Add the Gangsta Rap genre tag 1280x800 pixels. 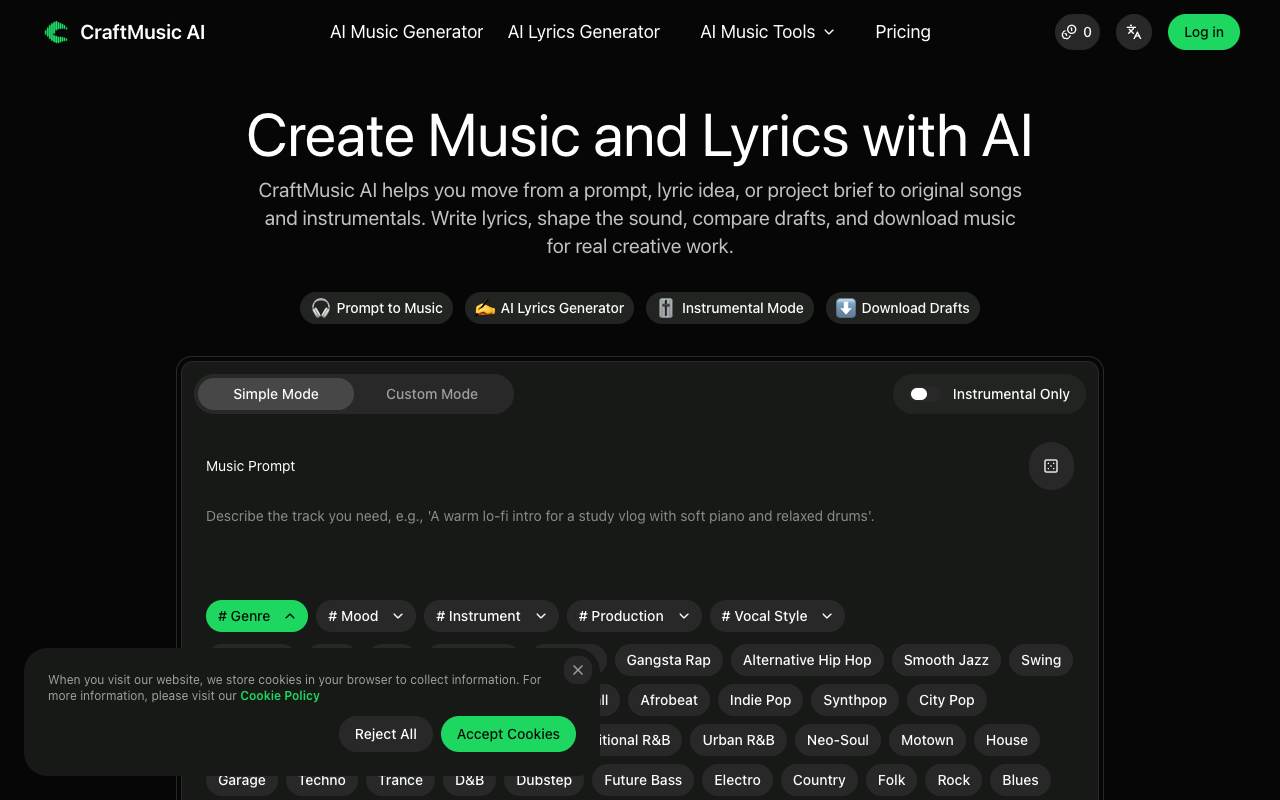[x=669, y=660]
